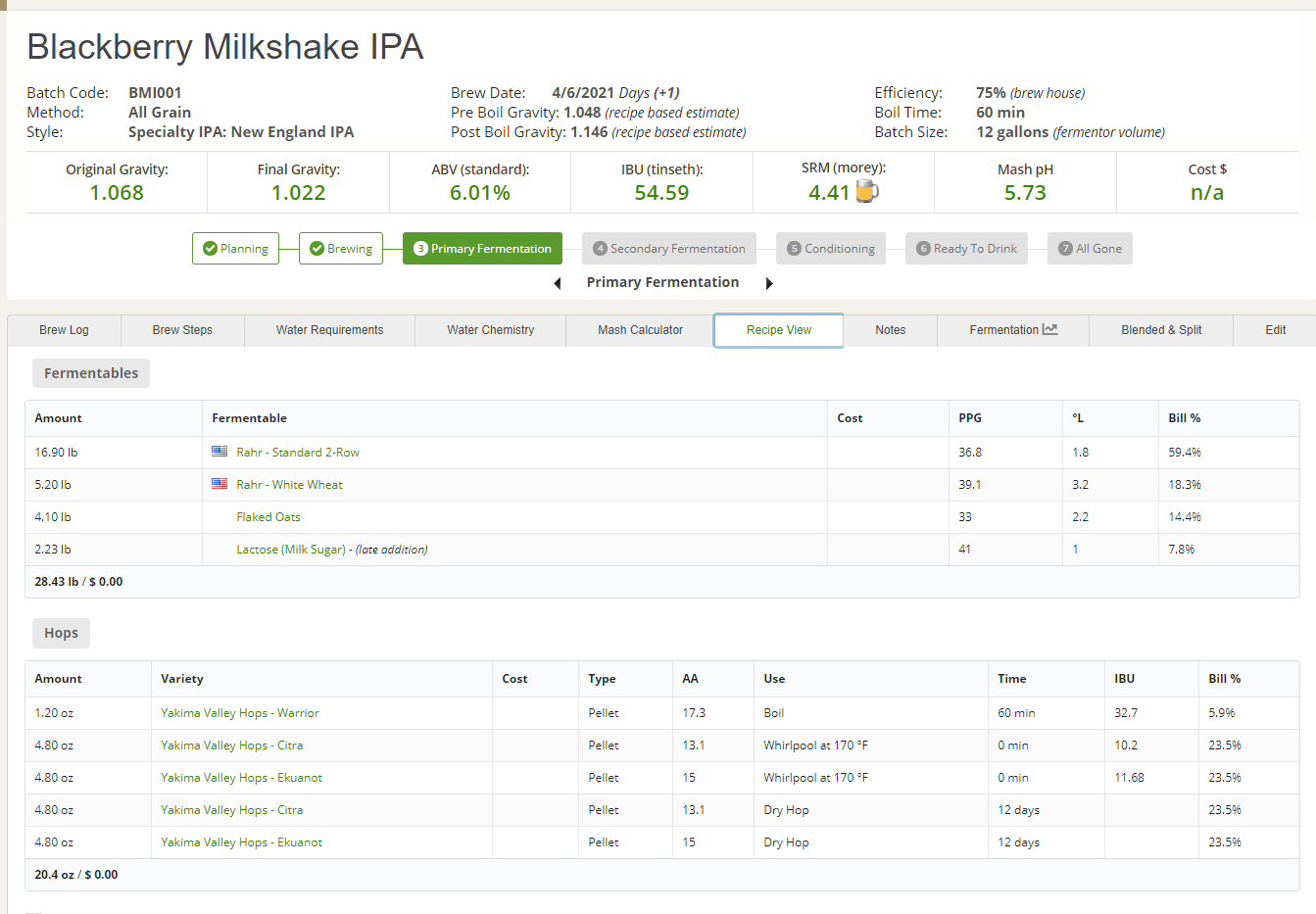Viewport: 1316px width, 914px height.
Task: Select the Recipe View tab
Action: [x=779, y=330]
